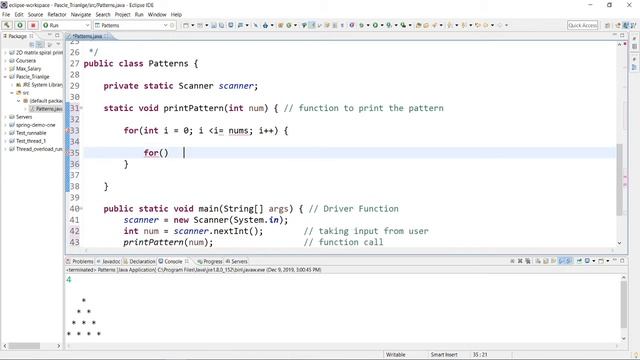Click the editor vertical scrollbar thumb
Viewport: 640px width, 360px height.
coord(619,180)
